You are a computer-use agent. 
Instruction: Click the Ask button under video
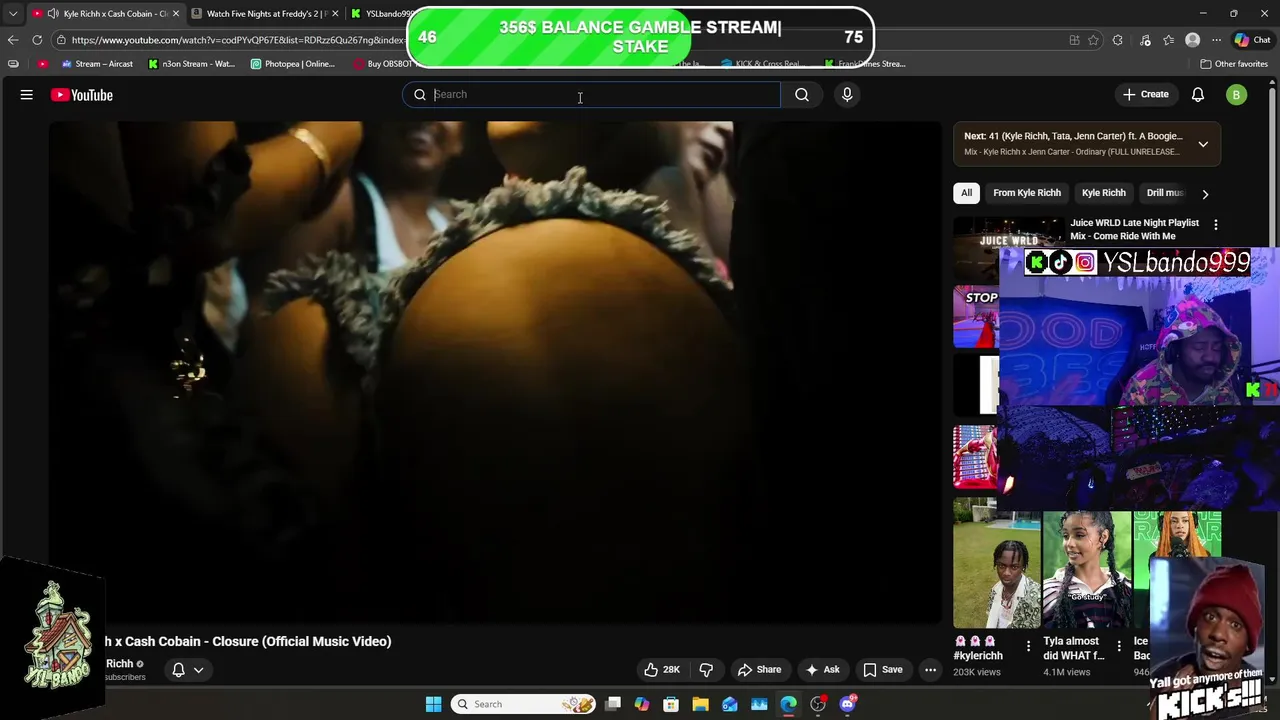coord(822,670)
